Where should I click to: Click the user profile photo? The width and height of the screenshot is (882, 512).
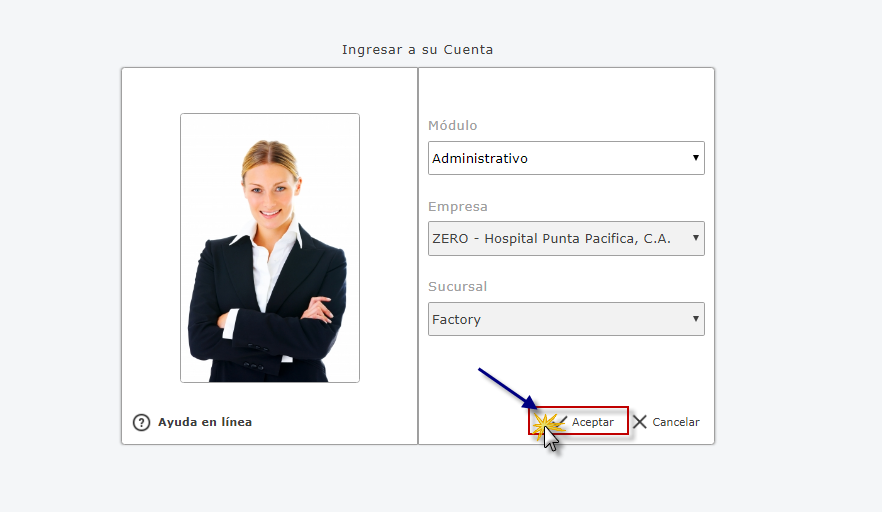click(x=270, y=248)
